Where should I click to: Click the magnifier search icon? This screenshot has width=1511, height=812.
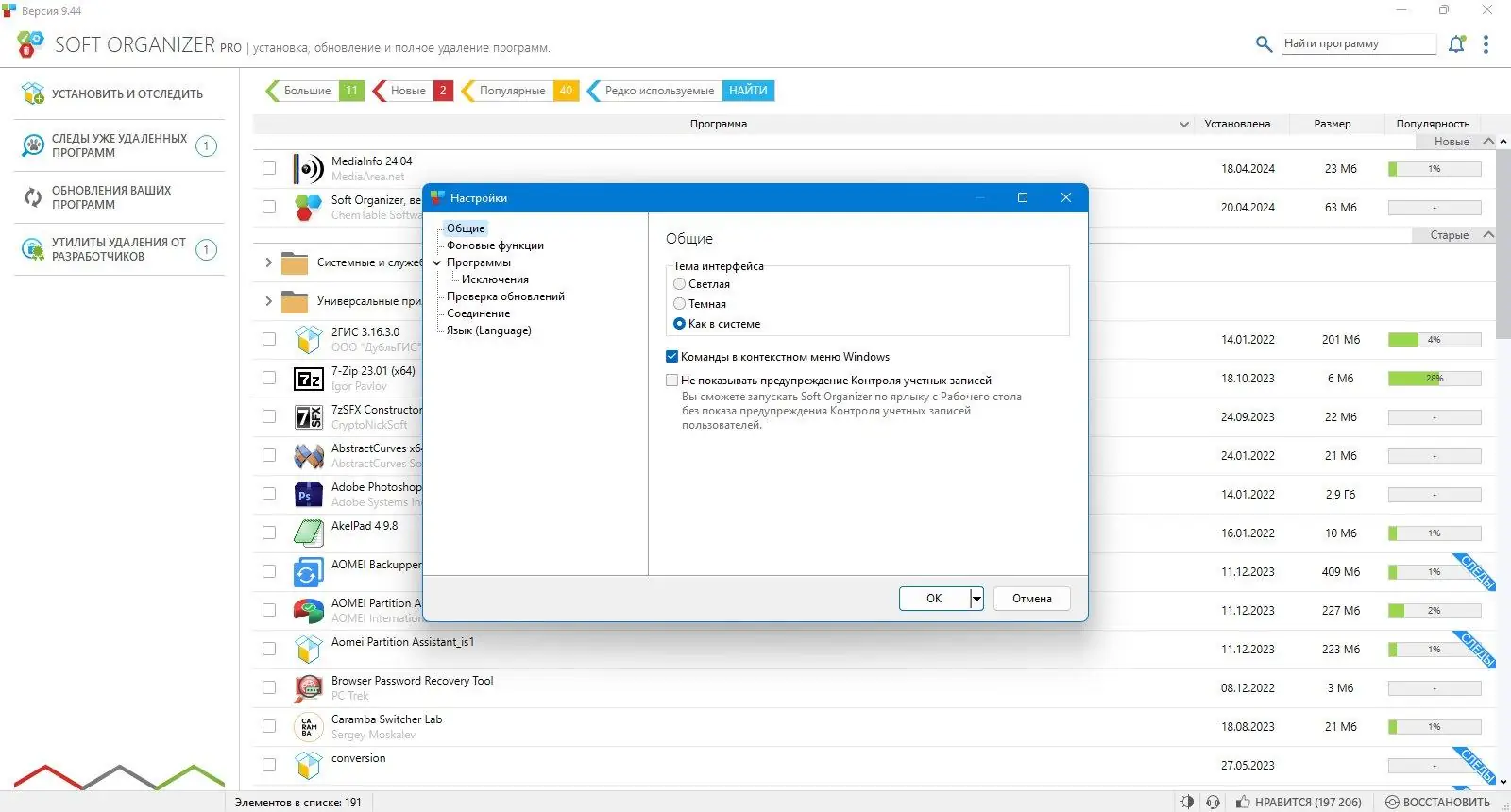[1264, 43]
